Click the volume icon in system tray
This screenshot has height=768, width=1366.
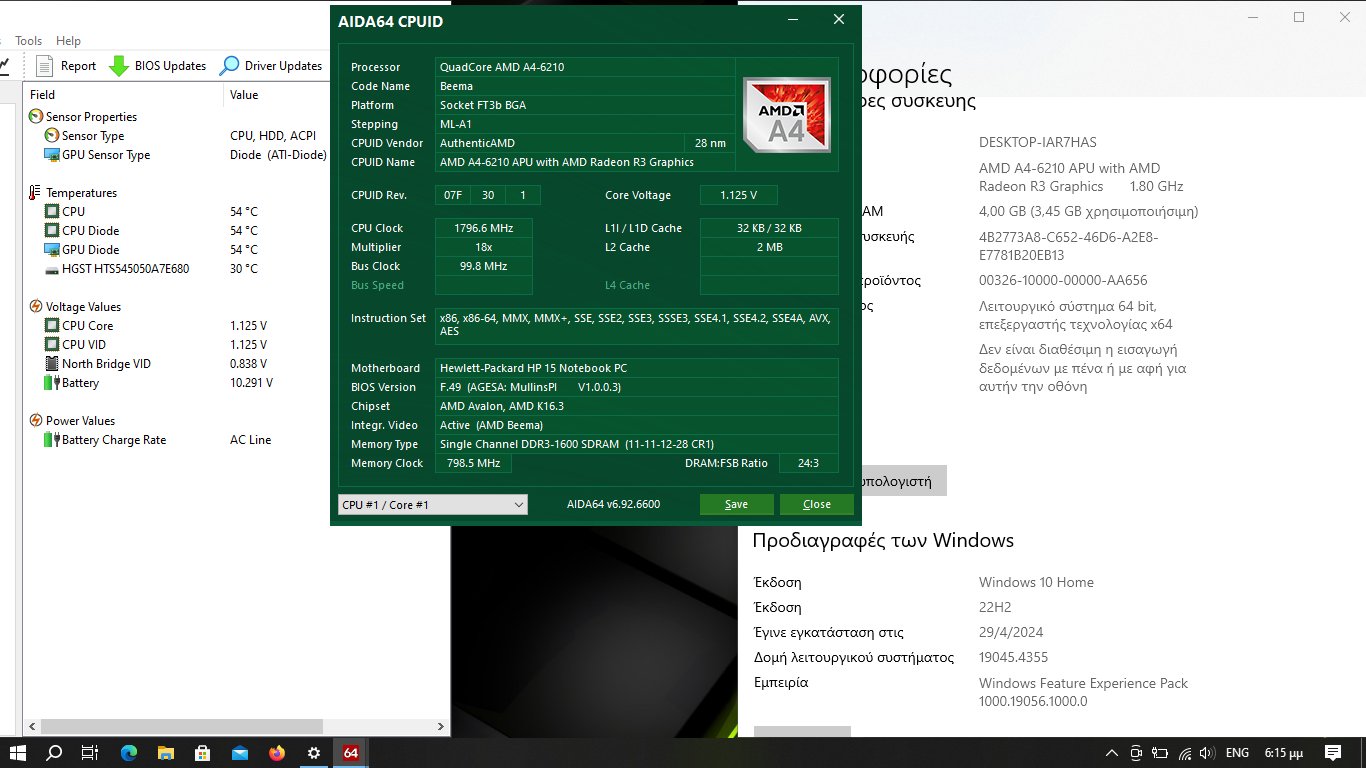(x=1207, y=753)
